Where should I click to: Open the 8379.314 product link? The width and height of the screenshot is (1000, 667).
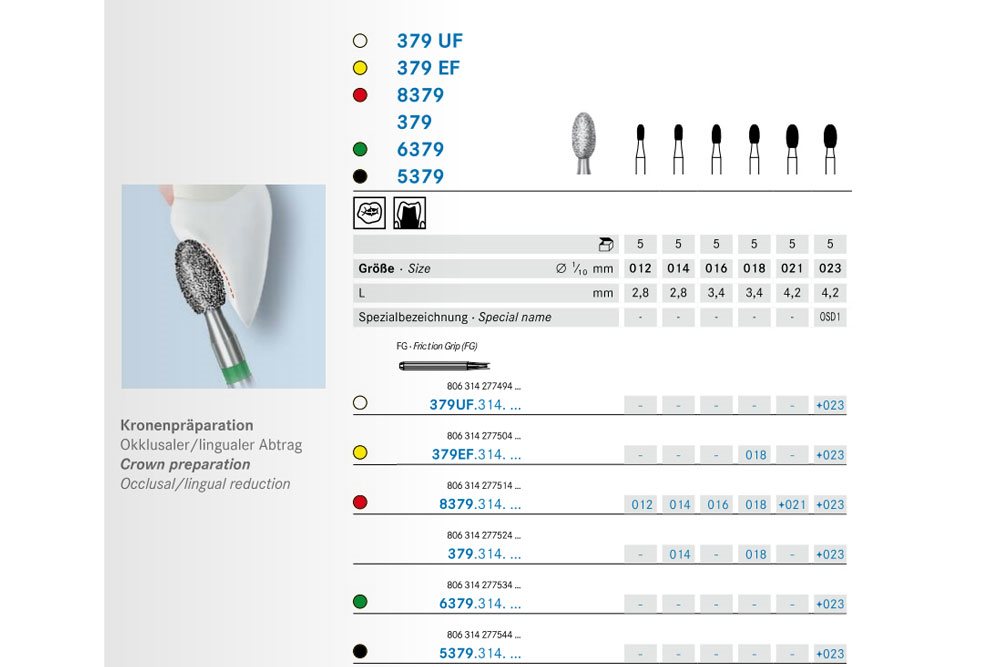point(479,505)
